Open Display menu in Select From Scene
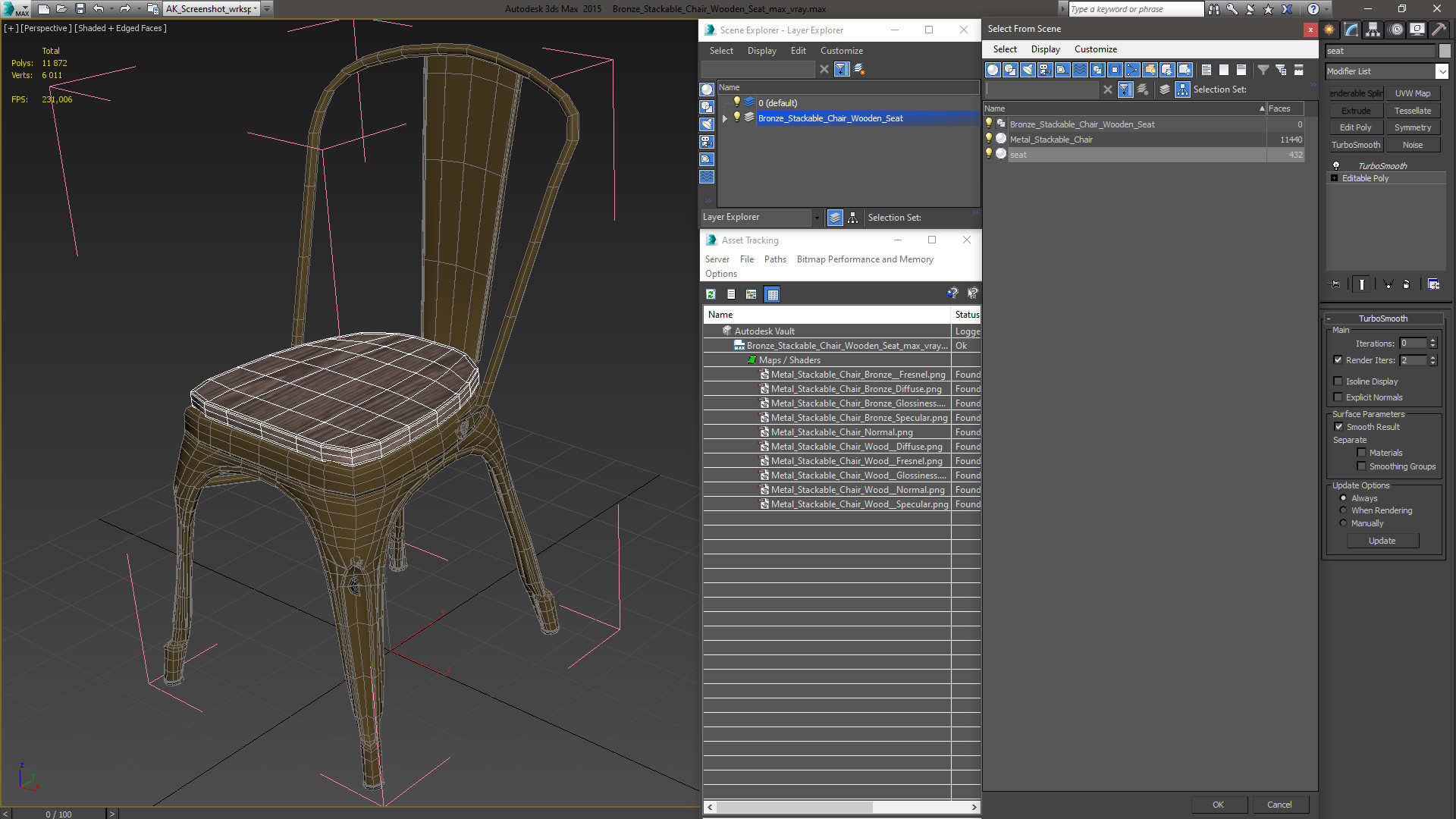This screenshot has height=819, width=1456. (1045, 49)
